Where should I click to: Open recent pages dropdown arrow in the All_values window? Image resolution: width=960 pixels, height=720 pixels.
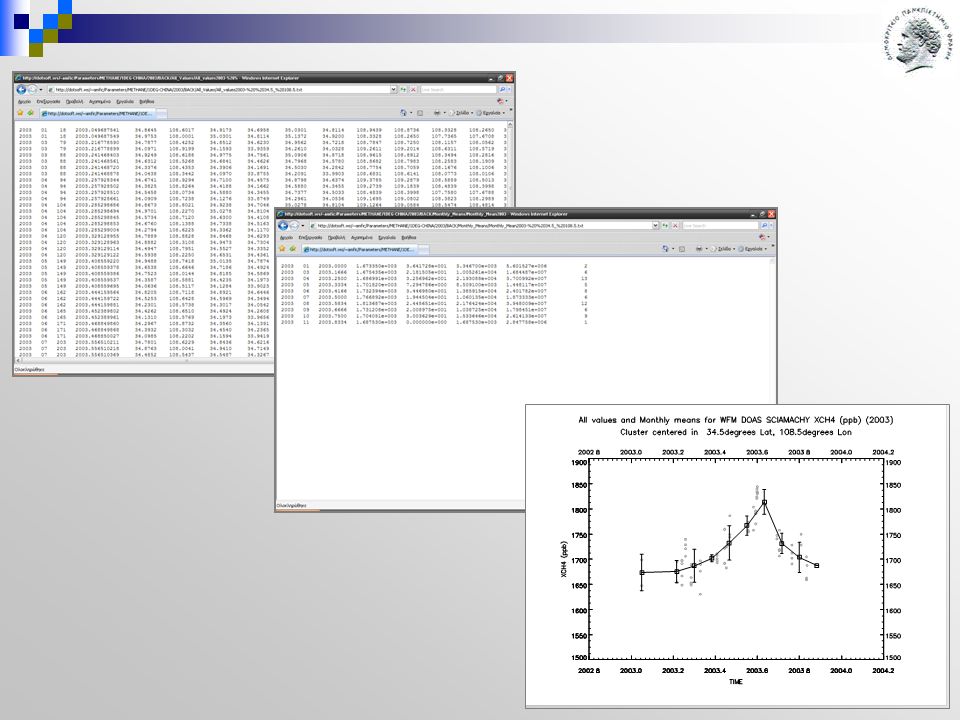tap(41, 89)
